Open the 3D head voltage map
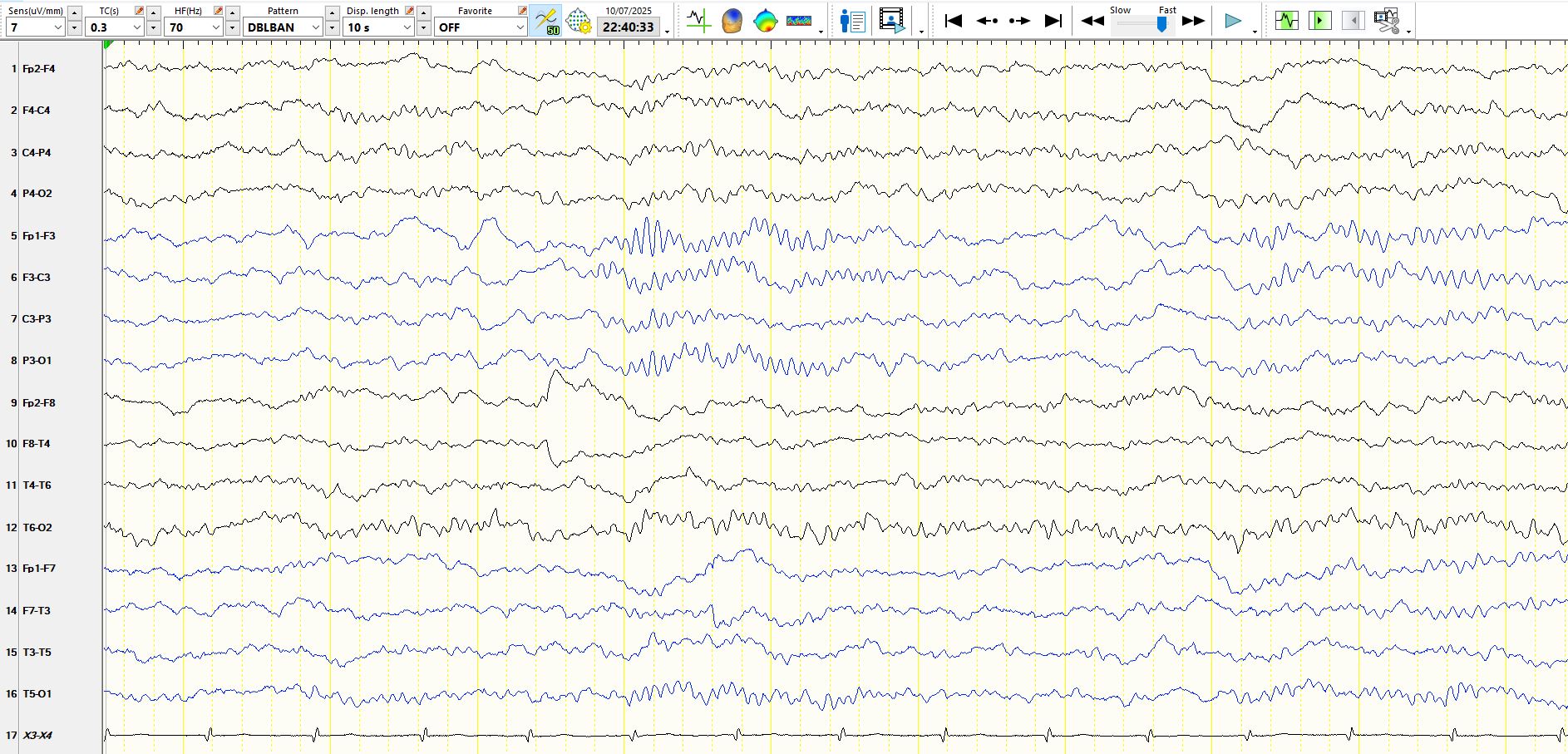The image size is (1568, 754). tap(732, 21)
